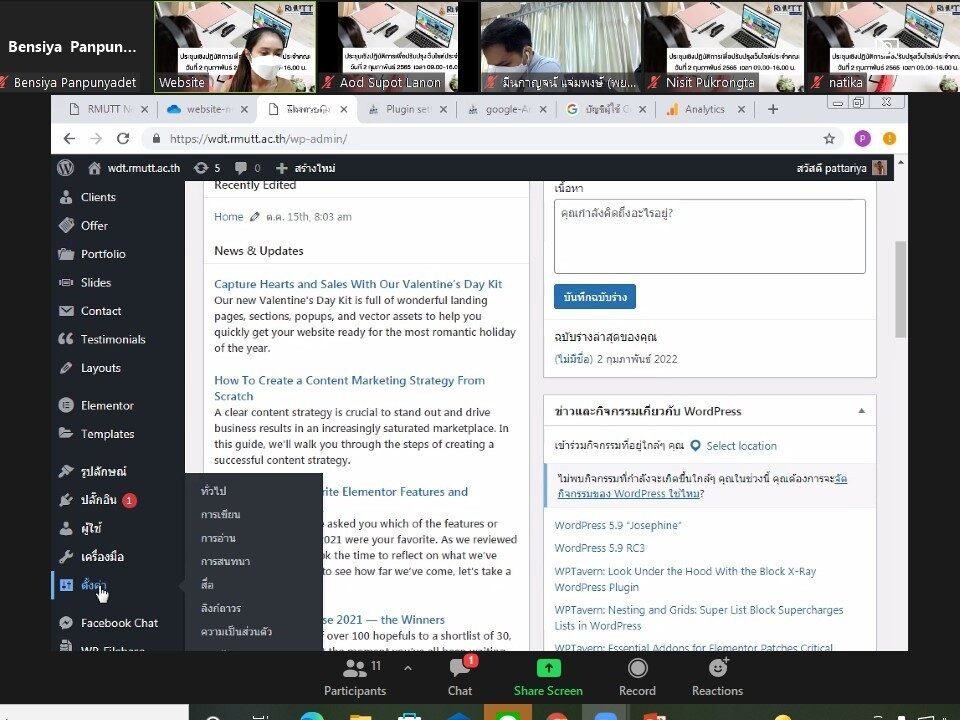Image resolution: width=960 pixels, height=720 pixels.
Task: Start Zoom recording with Record
Action: point(637,678)
